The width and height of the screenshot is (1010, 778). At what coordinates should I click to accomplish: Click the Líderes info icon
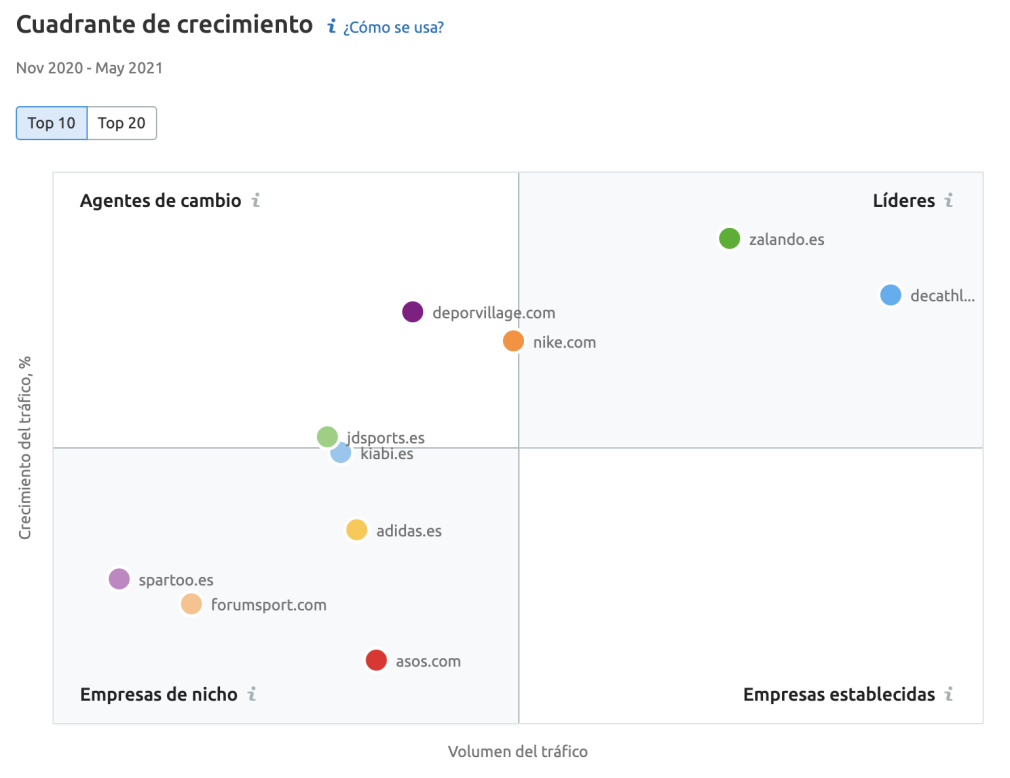(949, 201)
